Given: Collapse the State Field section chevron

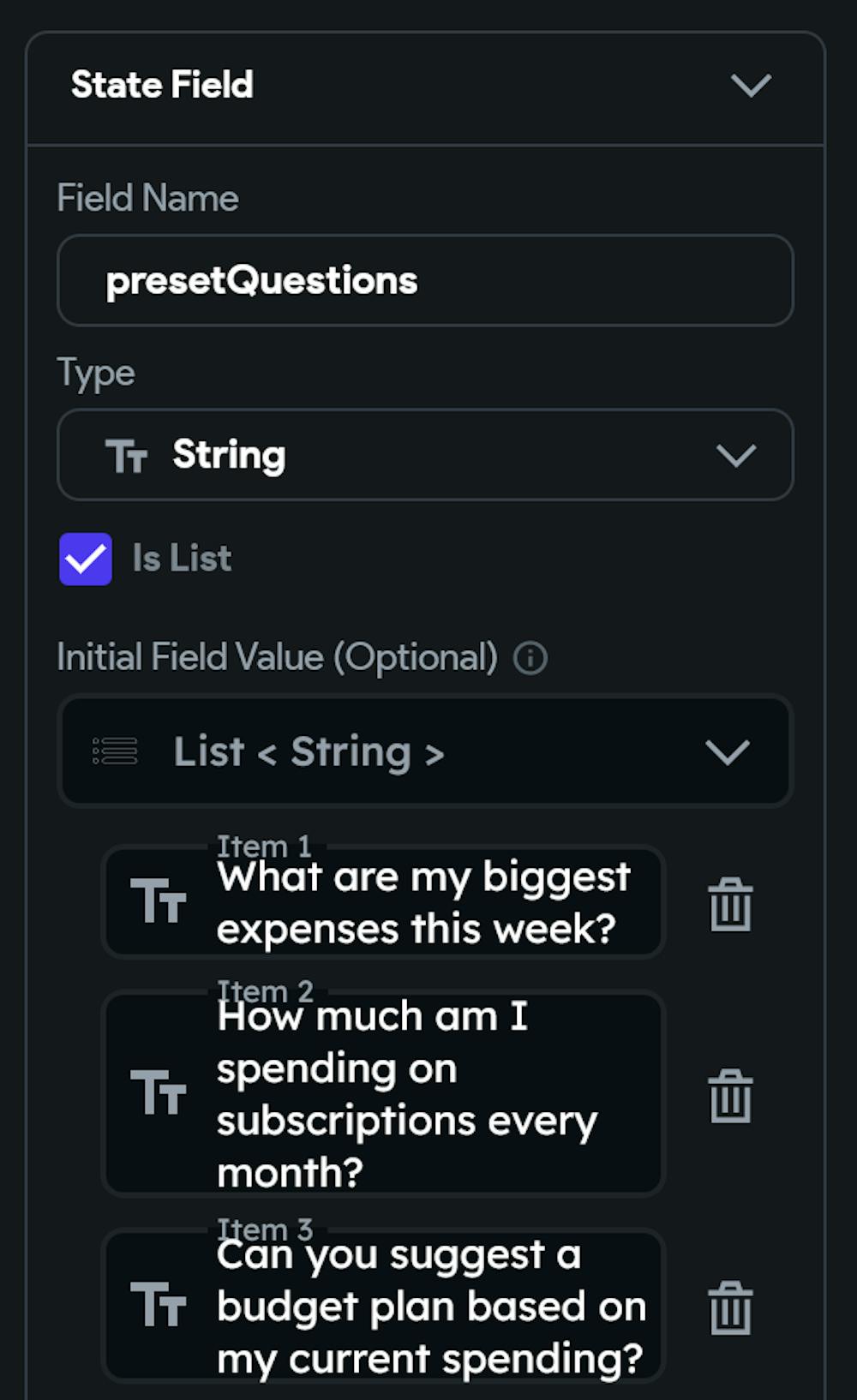Looking at the screenshot, I should (751, 85).
